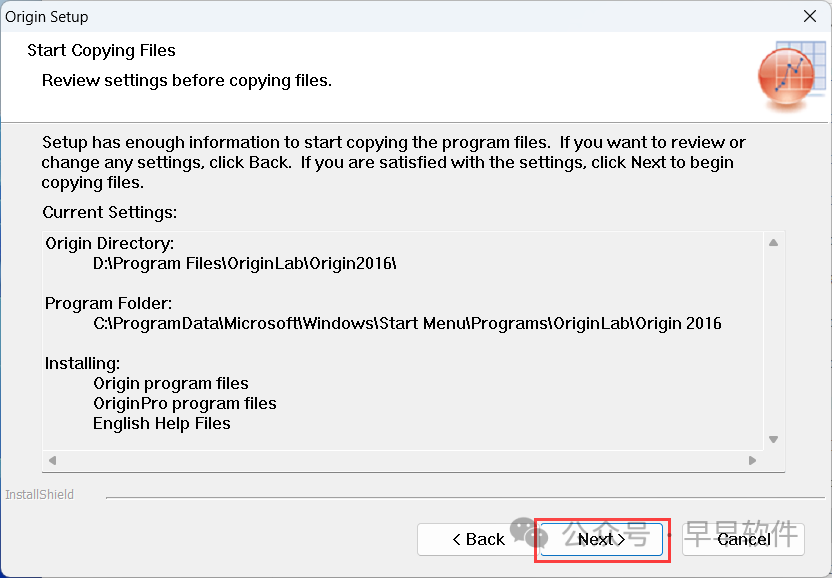Cancel the Origin installation
This screenshot has width=832, height=578.
(743, 539)
